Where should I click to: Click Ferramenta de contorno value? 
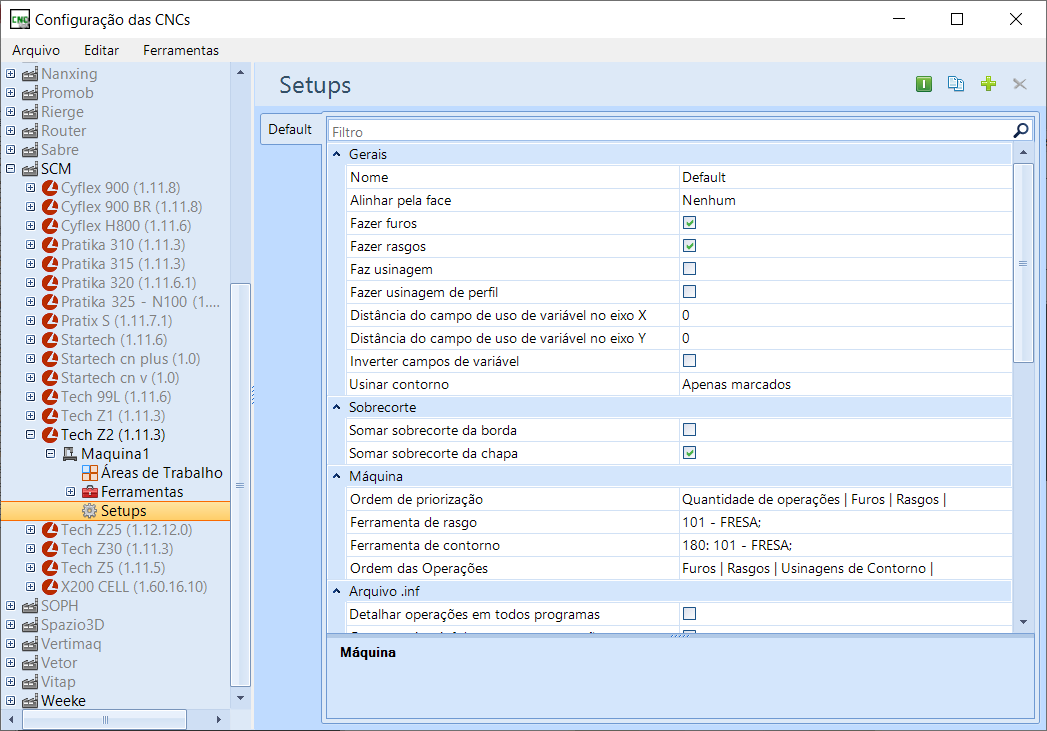[x=845, y=545]
